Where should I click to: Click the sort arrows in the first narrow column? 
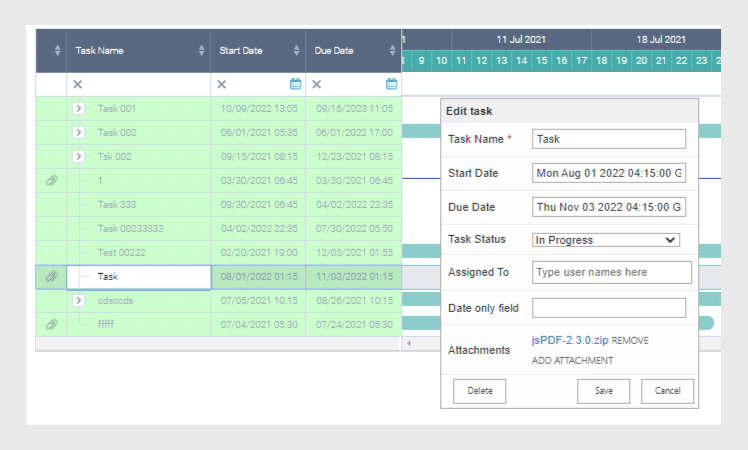[57, 50]
